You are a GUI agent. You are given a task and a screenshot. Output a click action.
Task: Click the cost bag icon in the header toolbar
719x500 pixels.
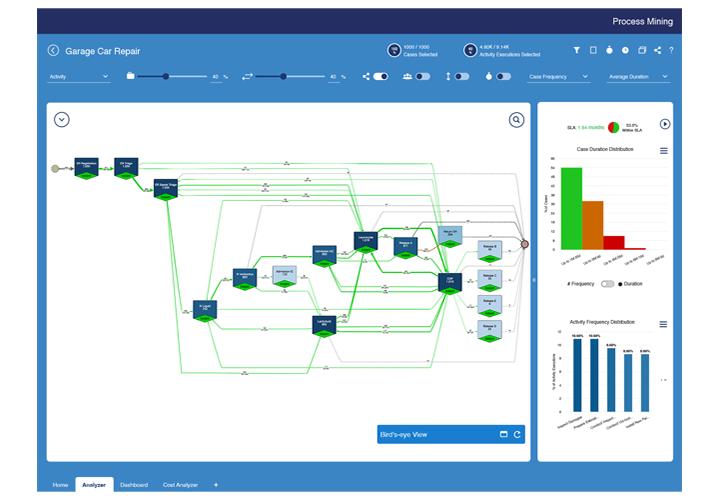click(609, 50)
